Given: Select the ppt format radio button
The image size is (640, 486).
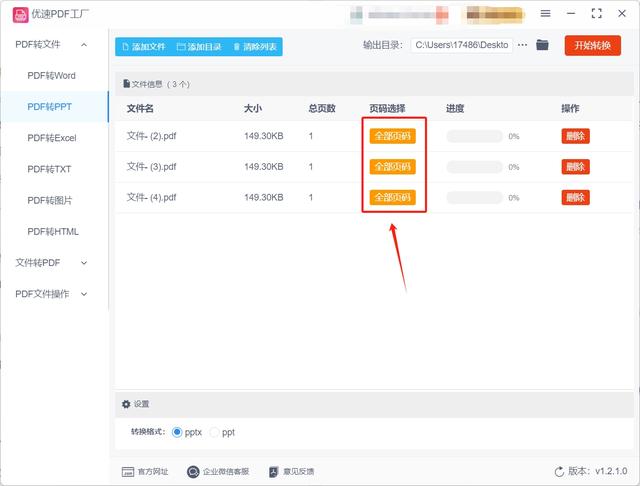Looking at the screenshot, I should pos(214,432).
